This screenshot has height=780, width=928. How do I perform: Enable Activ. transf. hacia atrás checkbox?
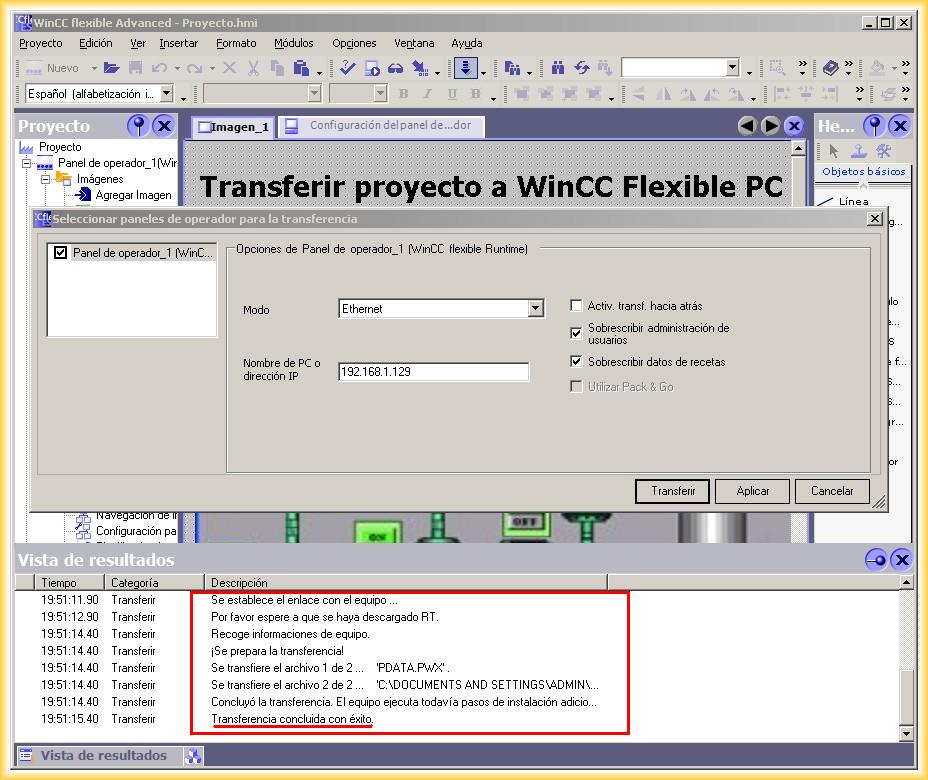pyautogui.click(x=576, y=306)
